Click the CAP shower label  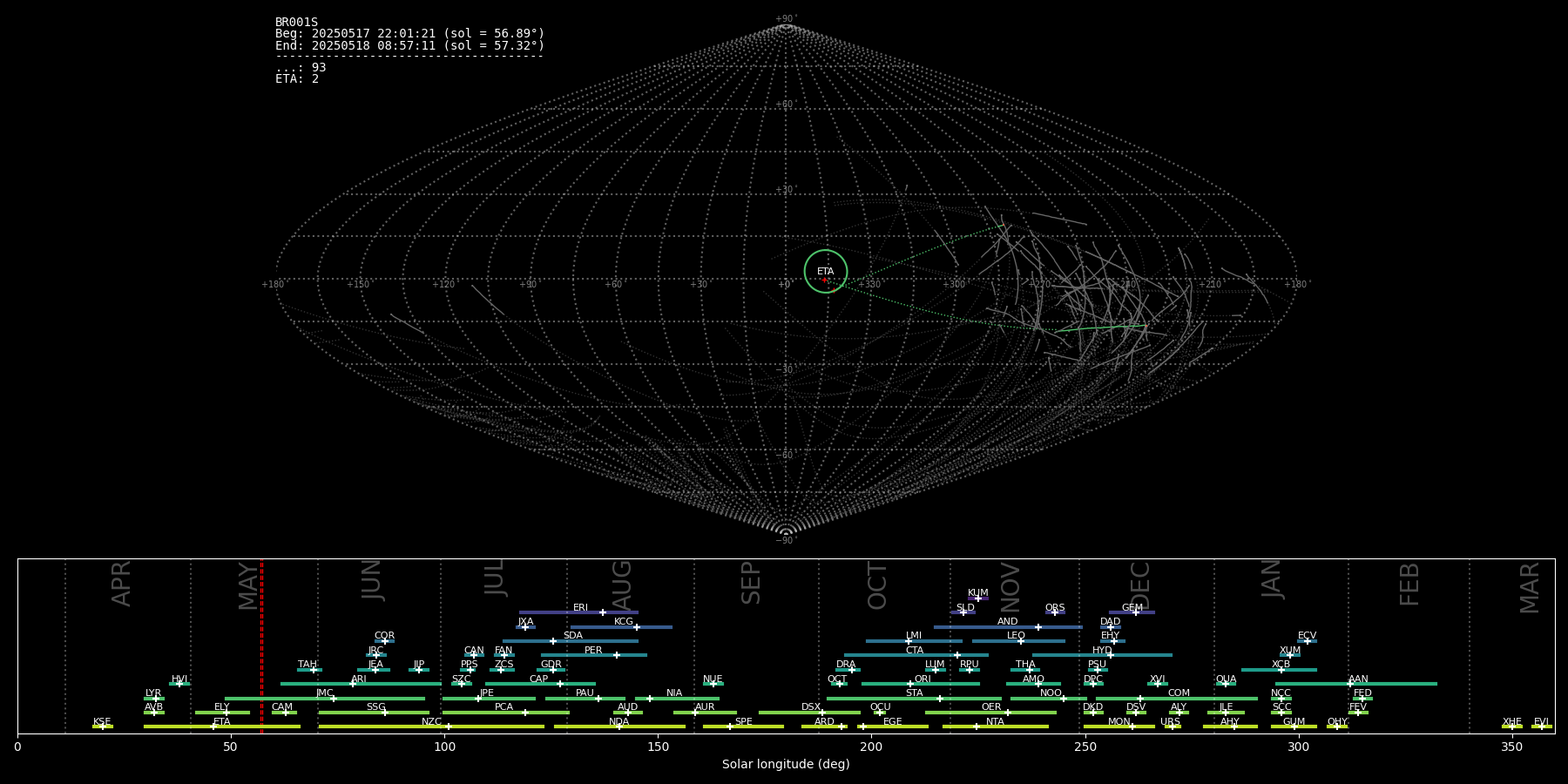click(x=539, y=679)
